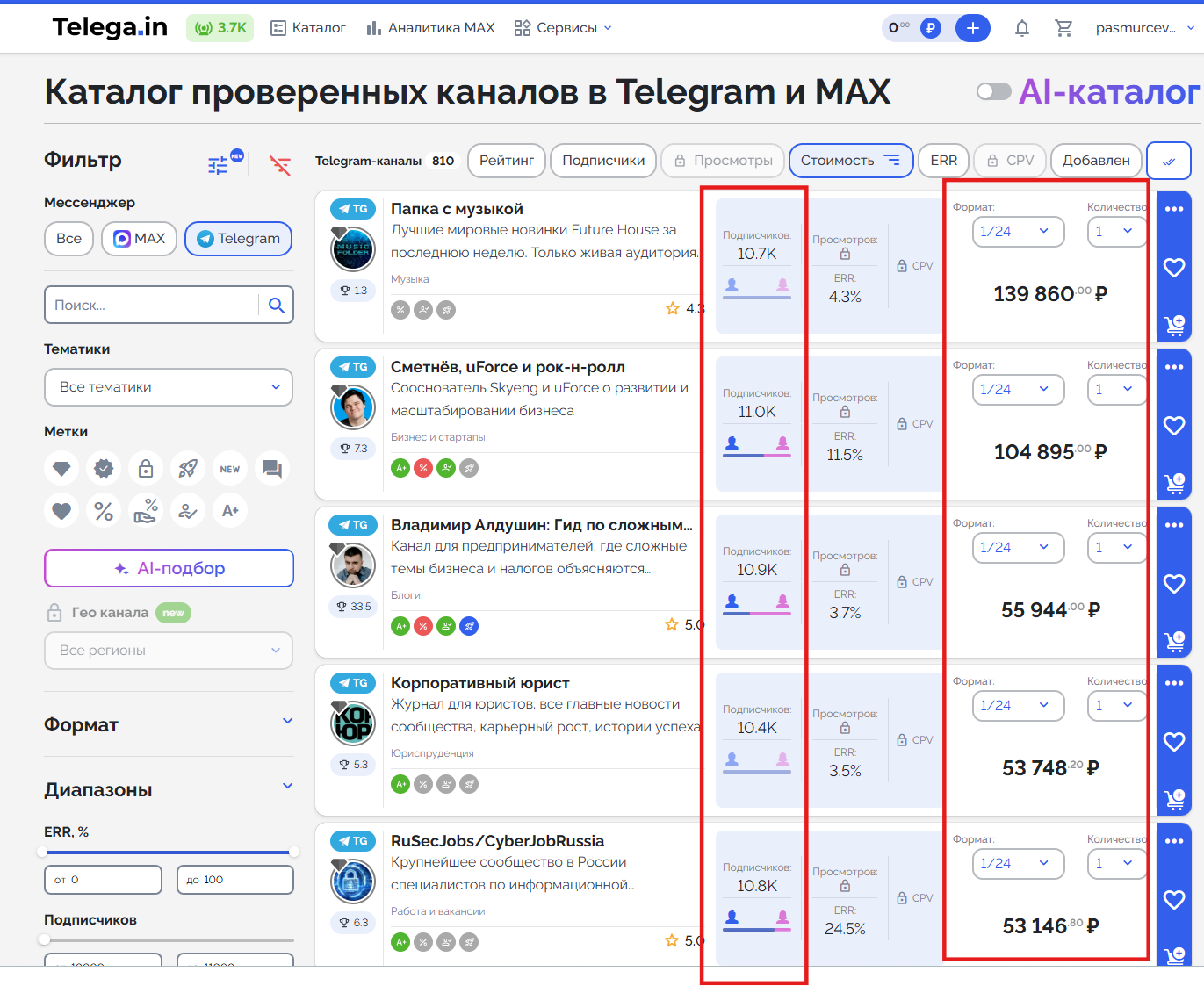The height and width of the screenshot is (986, 1204).
Task: Expand the Формат filter section
Action: (x=169, y=724)
